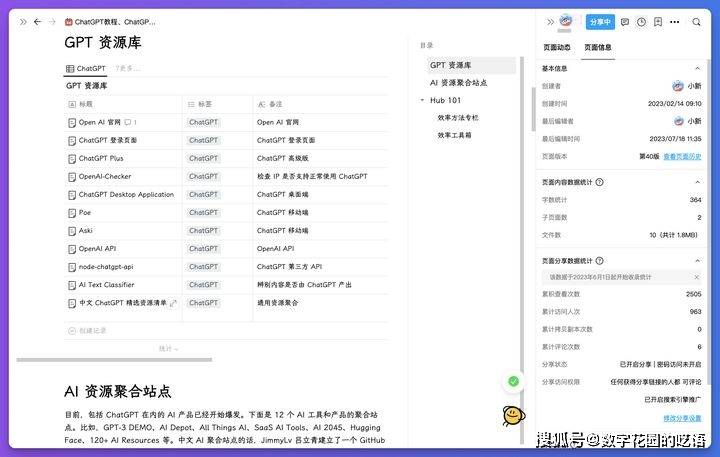Dismiss the 2023年6月1日 statistics notice
720x457 pixels.
click(696, 277)
